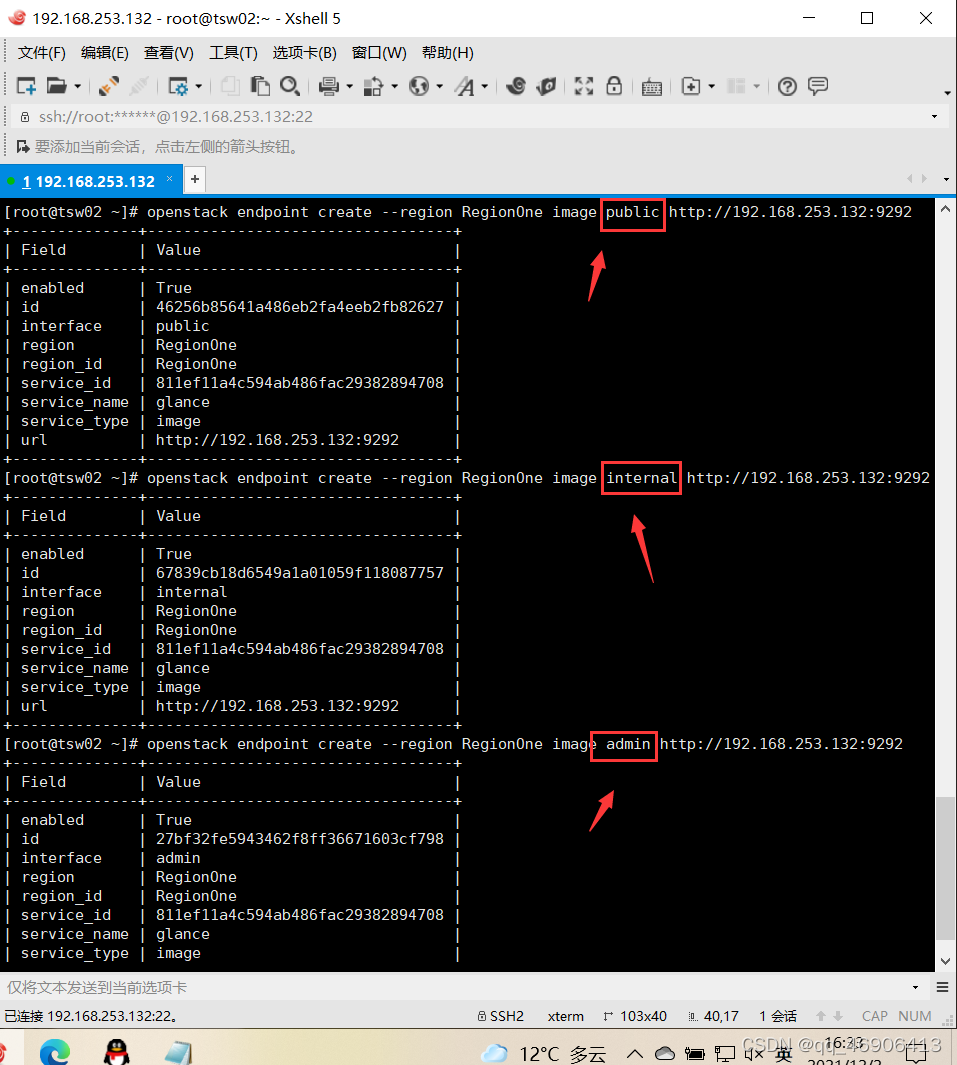This screenshot has width=957, height=1065.
Task: Click the terminal scrollbar up arrow
Action: tap(945, 210)
